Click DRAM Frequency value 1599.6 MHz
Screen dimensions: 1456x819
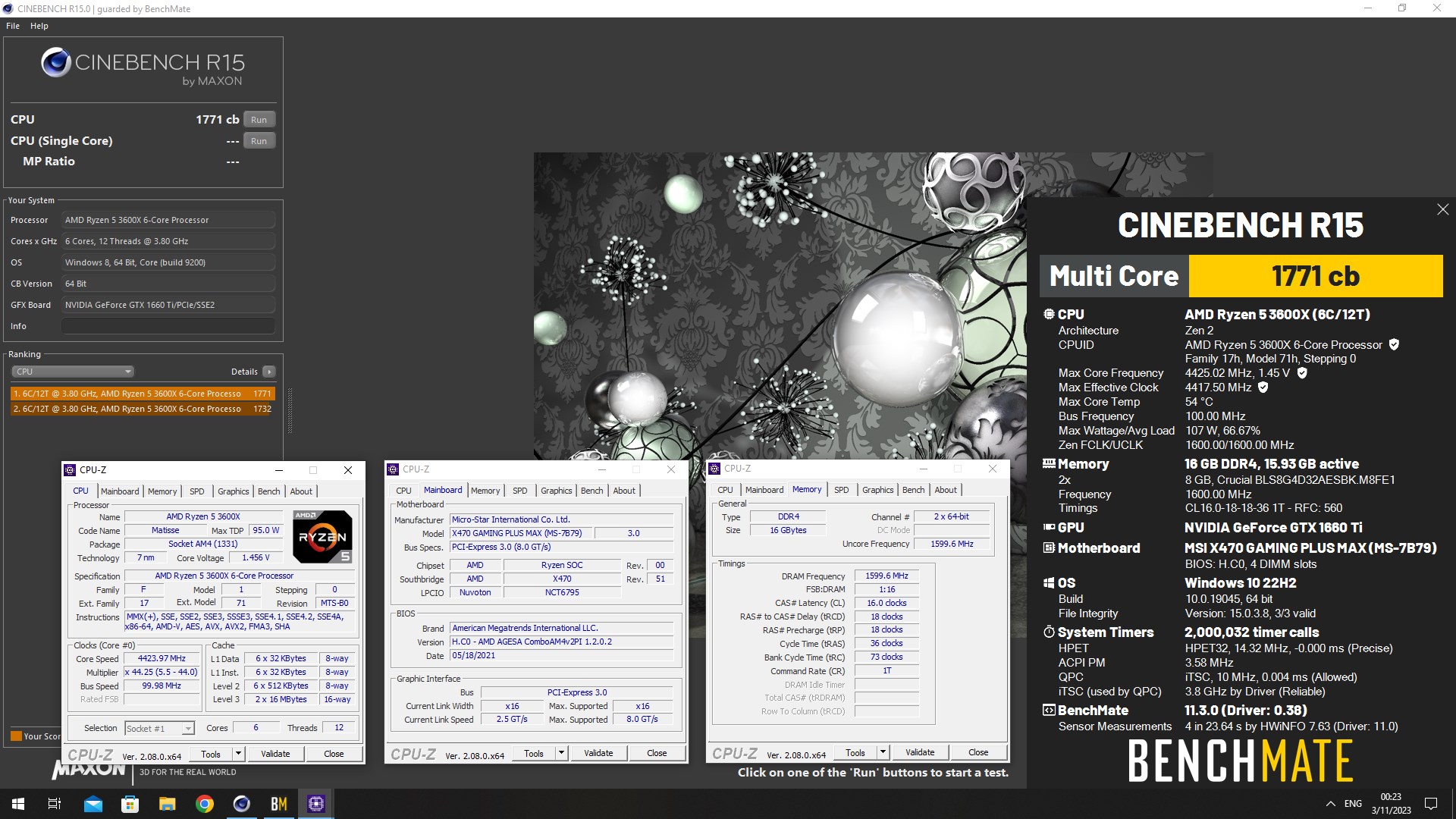pos(886,576)
